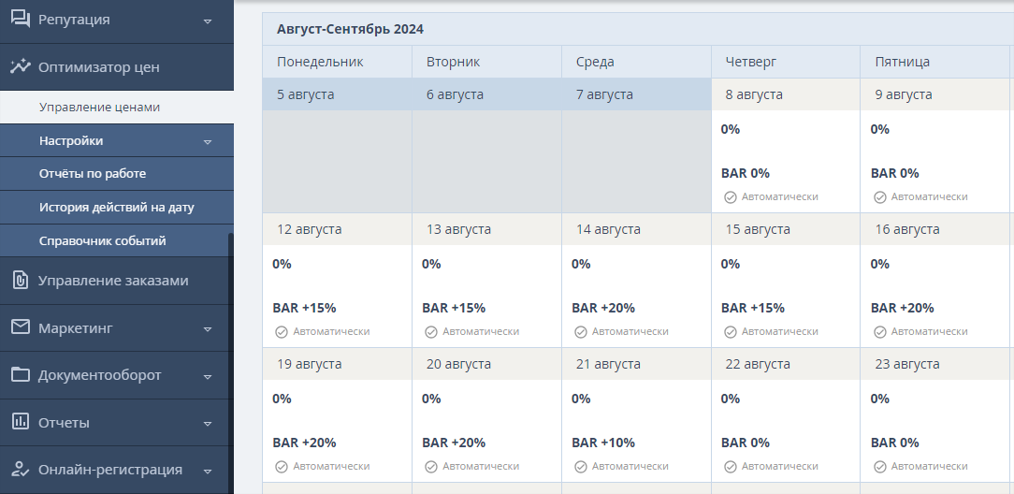Click BAR +15% on 12 августа
1014x494 pixels.
coord(304,308)
